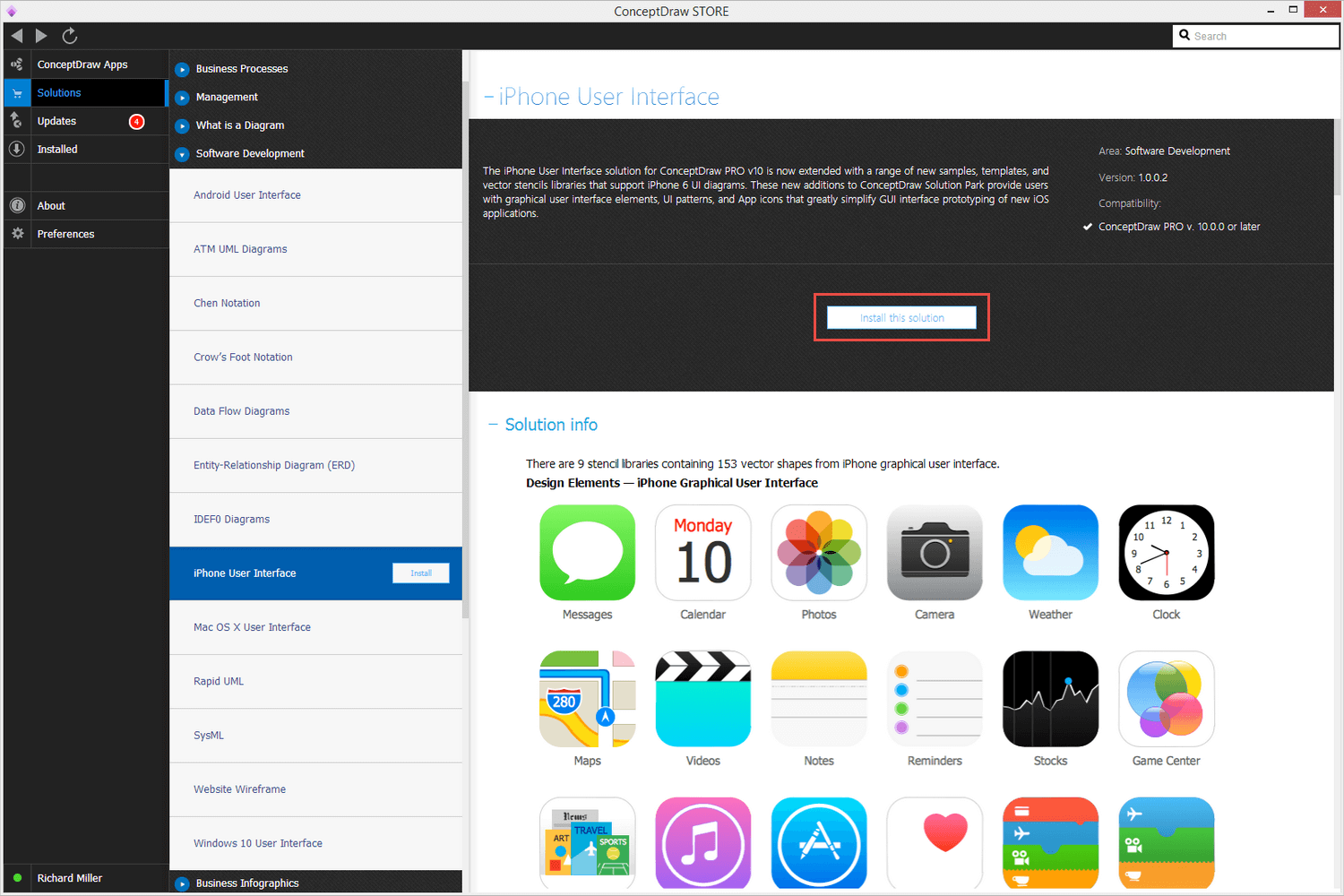Click the About info icon

[x=16, y=205]
